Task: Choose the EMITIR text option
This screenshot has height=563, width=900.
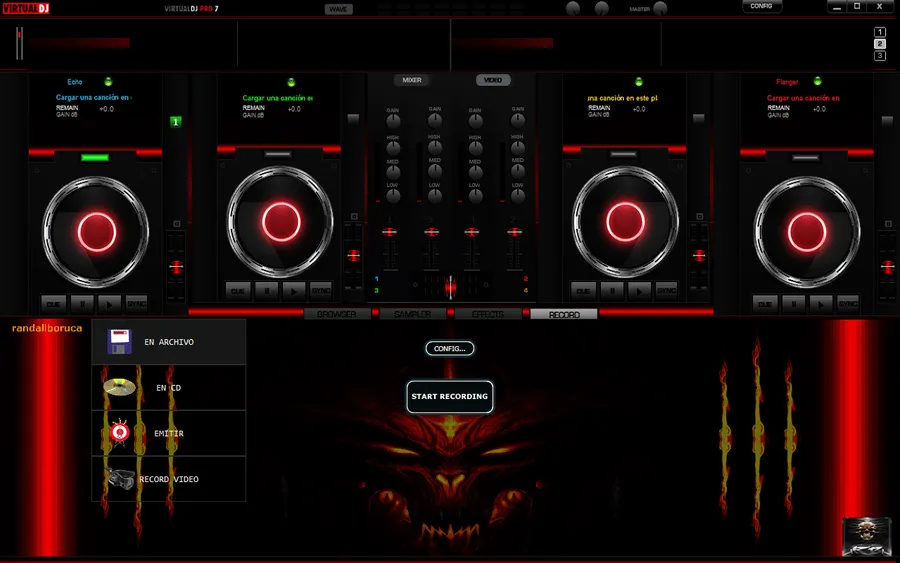Action: pyautogui.click(x=169, y=433)
